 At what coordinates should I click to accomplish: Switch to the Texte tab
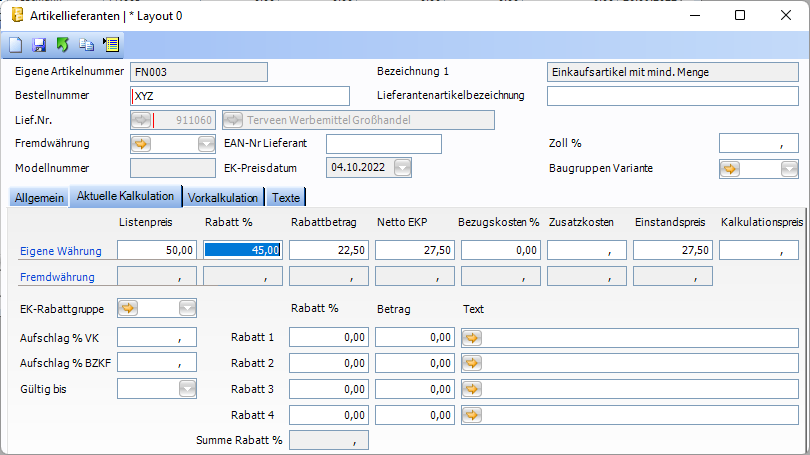[x=286, y=197]
